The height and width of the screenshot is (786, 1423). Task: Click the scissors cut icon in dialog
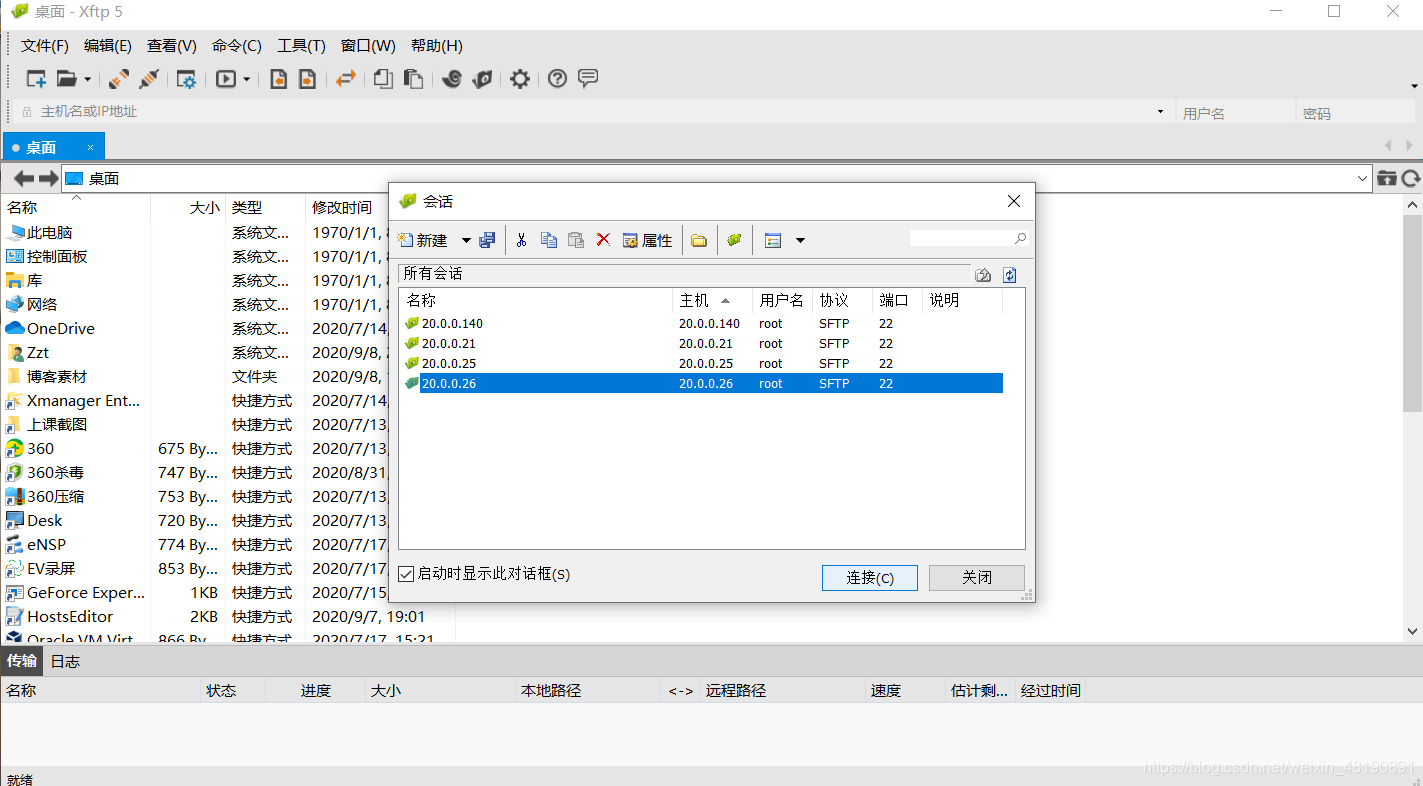(521, 240)
